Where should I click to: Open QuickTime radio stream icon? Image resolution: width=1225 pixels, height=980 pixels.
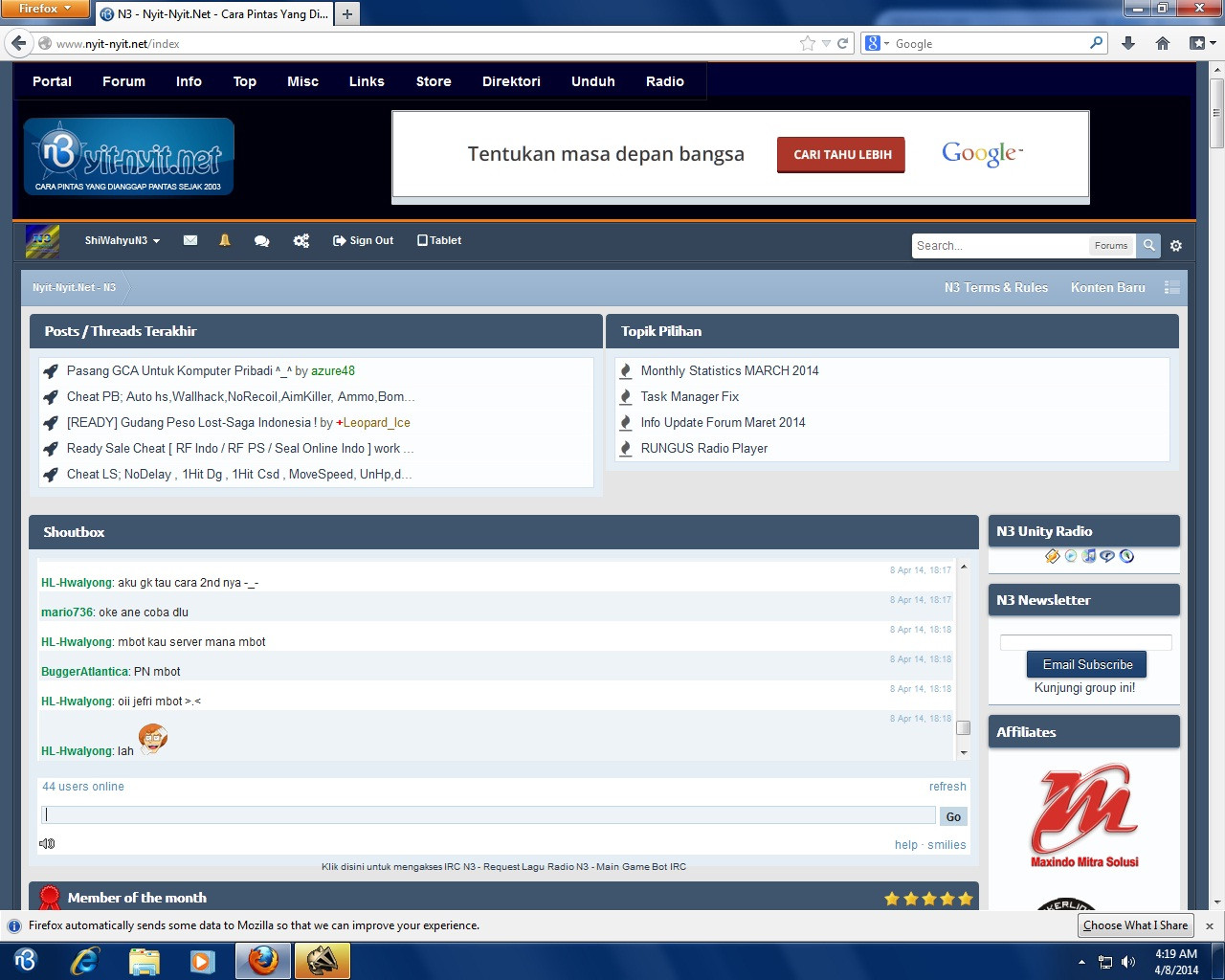tap(1126, 556)
